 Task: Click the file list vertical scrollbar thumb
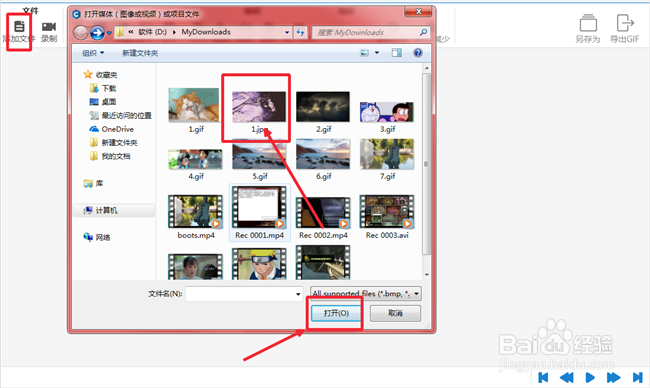point(427,164)
